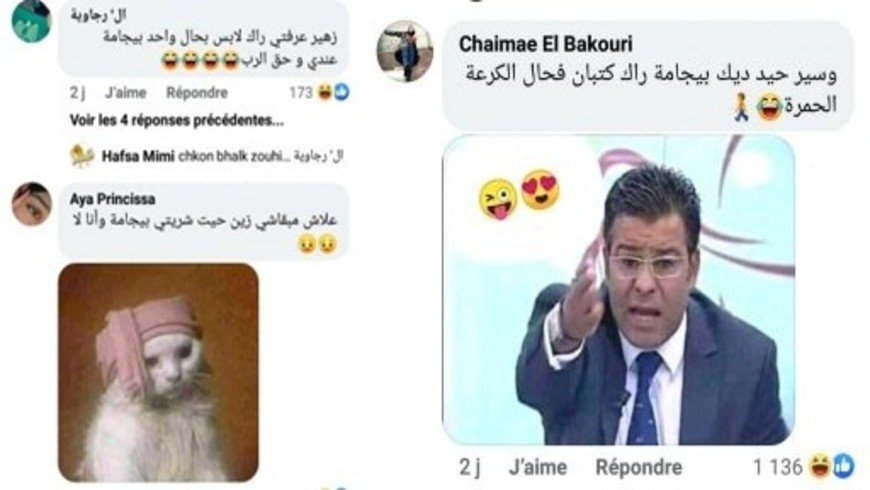Open the man in suit pointing image
The width and height of the screenshot is (870, 490).
click(618, 290)
